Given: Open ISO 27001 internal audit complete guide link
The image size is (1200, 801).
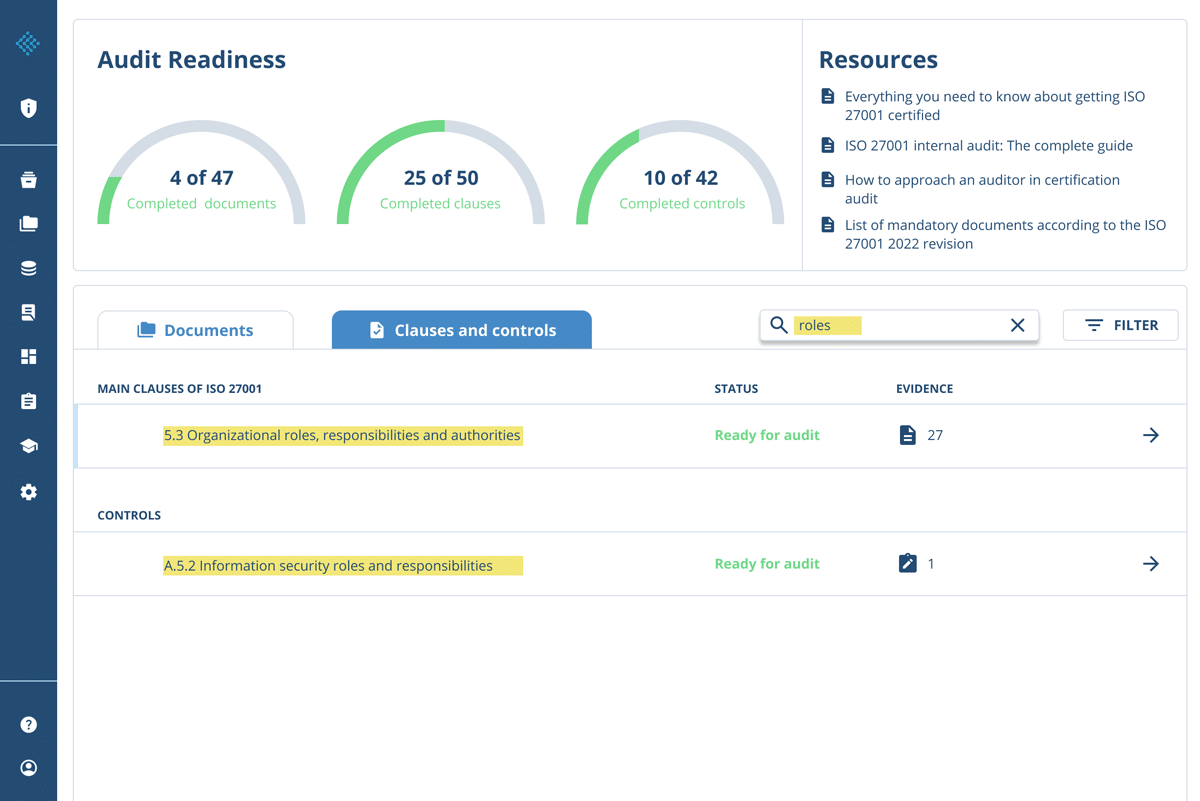Looking at the screenshot, I should click(x=989, y=145).
